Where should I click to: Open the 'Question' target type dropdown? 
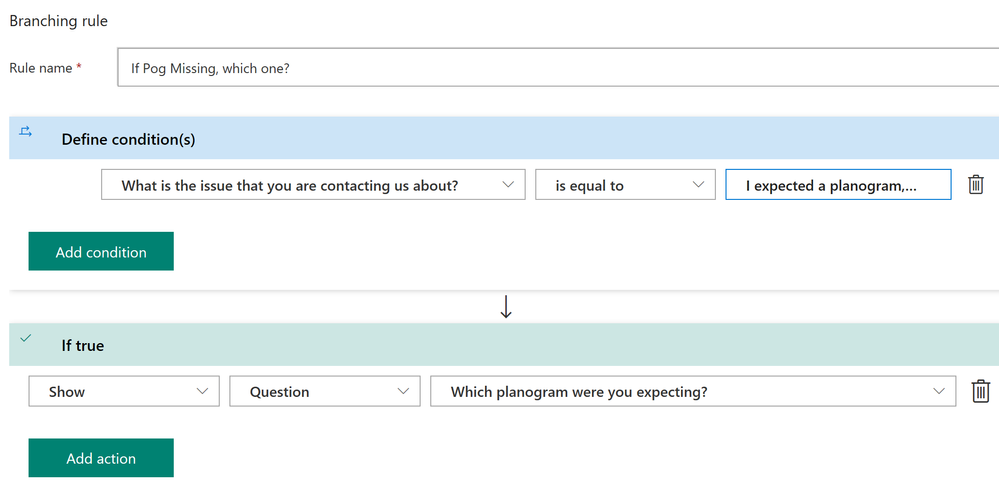(324, 391)
